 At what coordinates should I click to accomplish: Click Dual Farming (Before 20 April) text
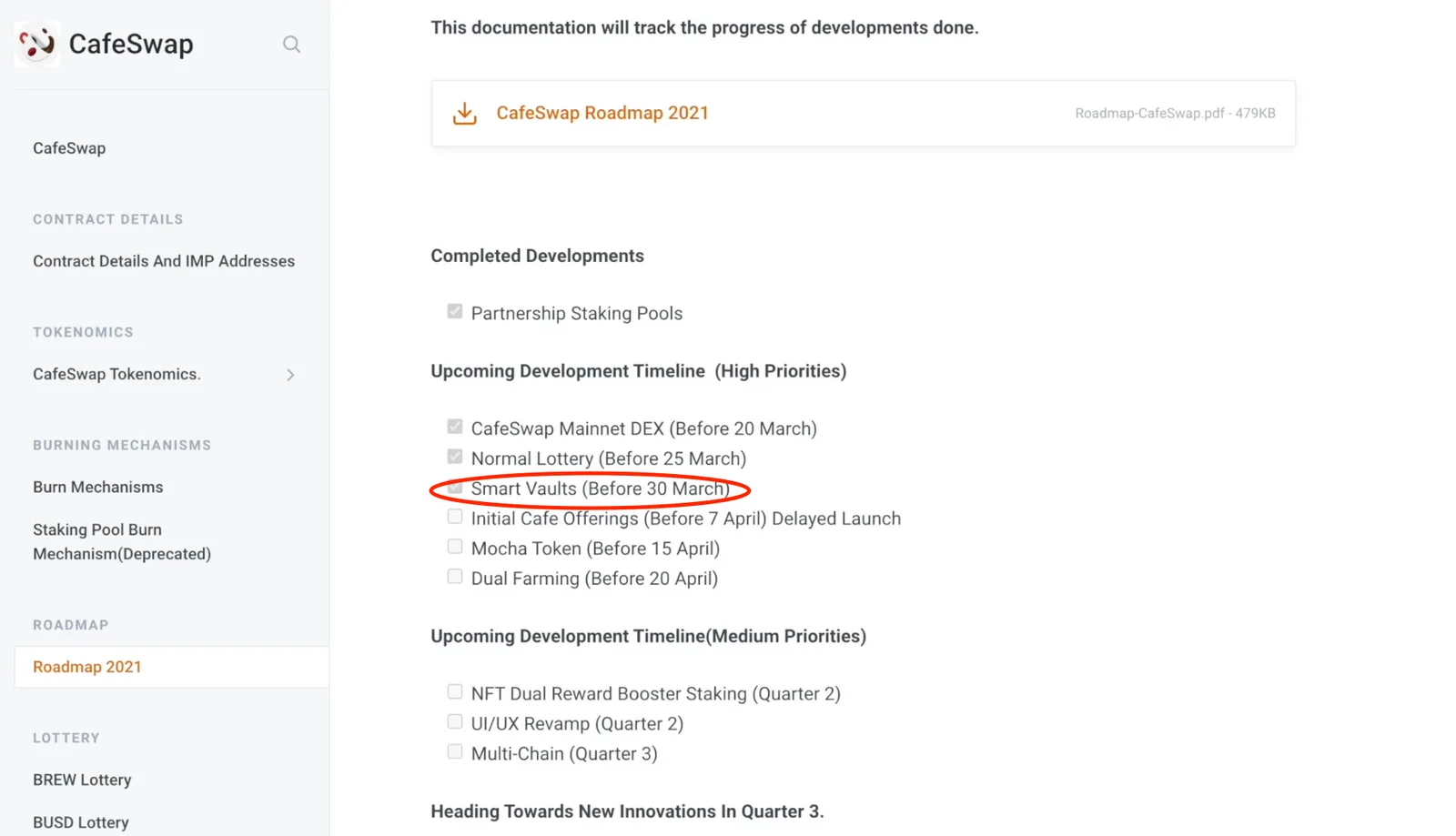click(x=594, y=579)
